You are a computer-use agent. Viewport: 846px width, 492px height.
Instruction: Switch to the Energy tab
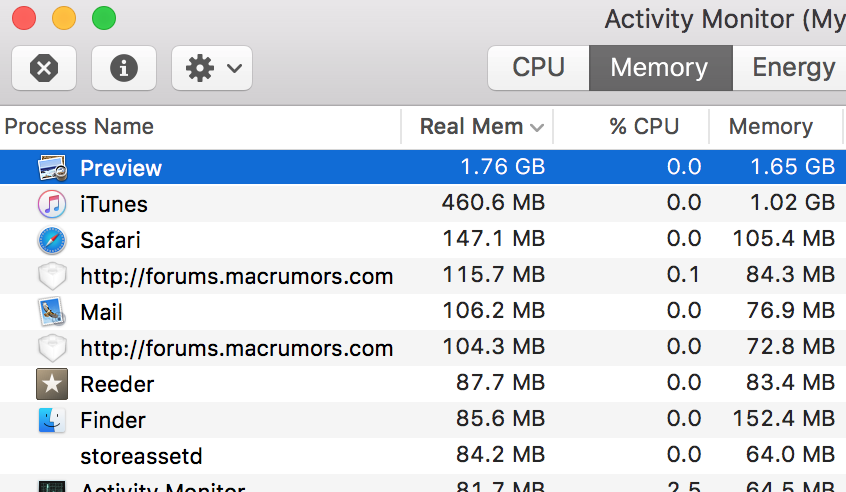coord(789,68)
